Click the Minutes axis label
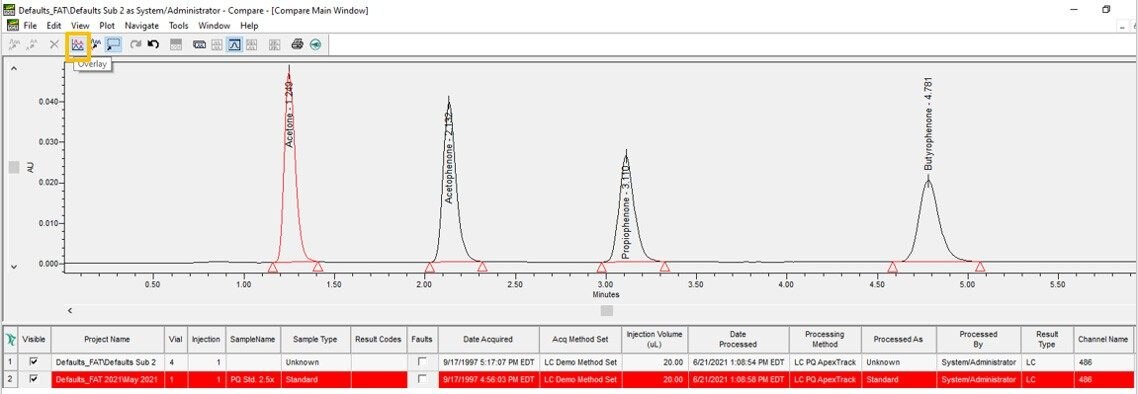 coord(605,295)
